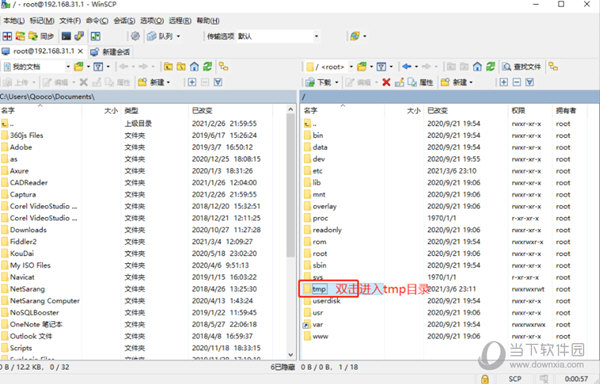
Task: Select the www folder in remote panel
Action: click(320, 337)
